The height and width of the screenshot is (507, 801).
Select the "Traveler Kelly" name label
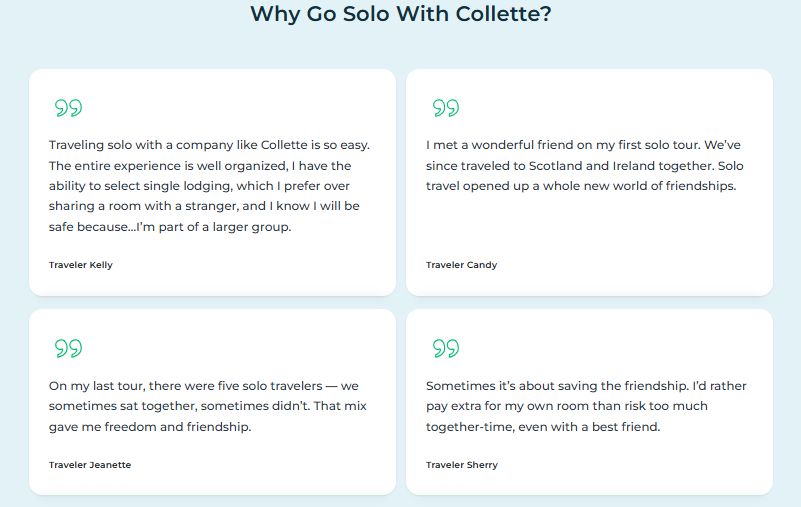tap(81, 265)
